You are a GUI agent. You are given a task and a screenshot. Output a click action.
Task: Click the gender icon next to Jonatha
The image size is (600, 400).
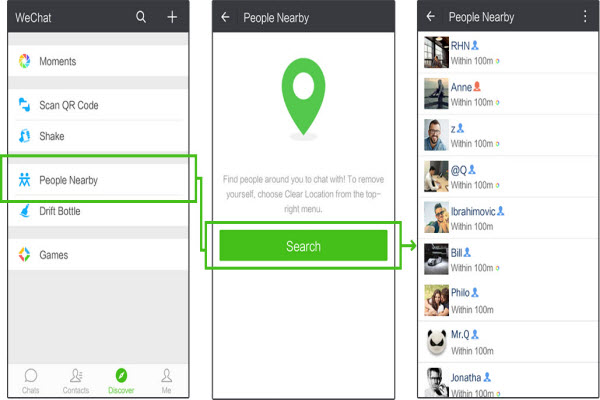pyautogui.click(x=487, y=377)
